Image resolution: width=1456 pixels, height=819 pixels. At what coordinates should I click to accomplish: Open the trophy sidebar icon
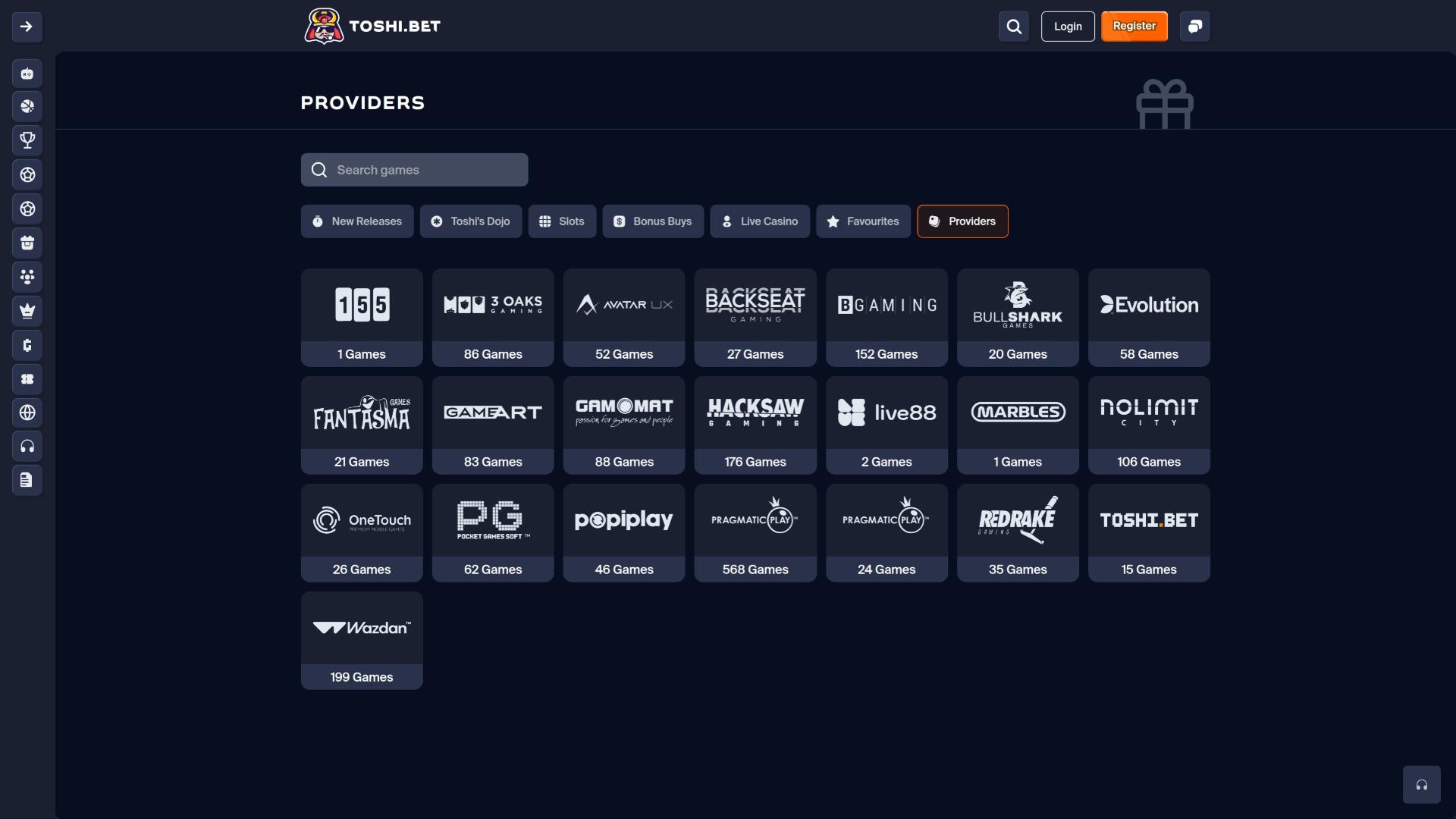click(x=27, y=140)
